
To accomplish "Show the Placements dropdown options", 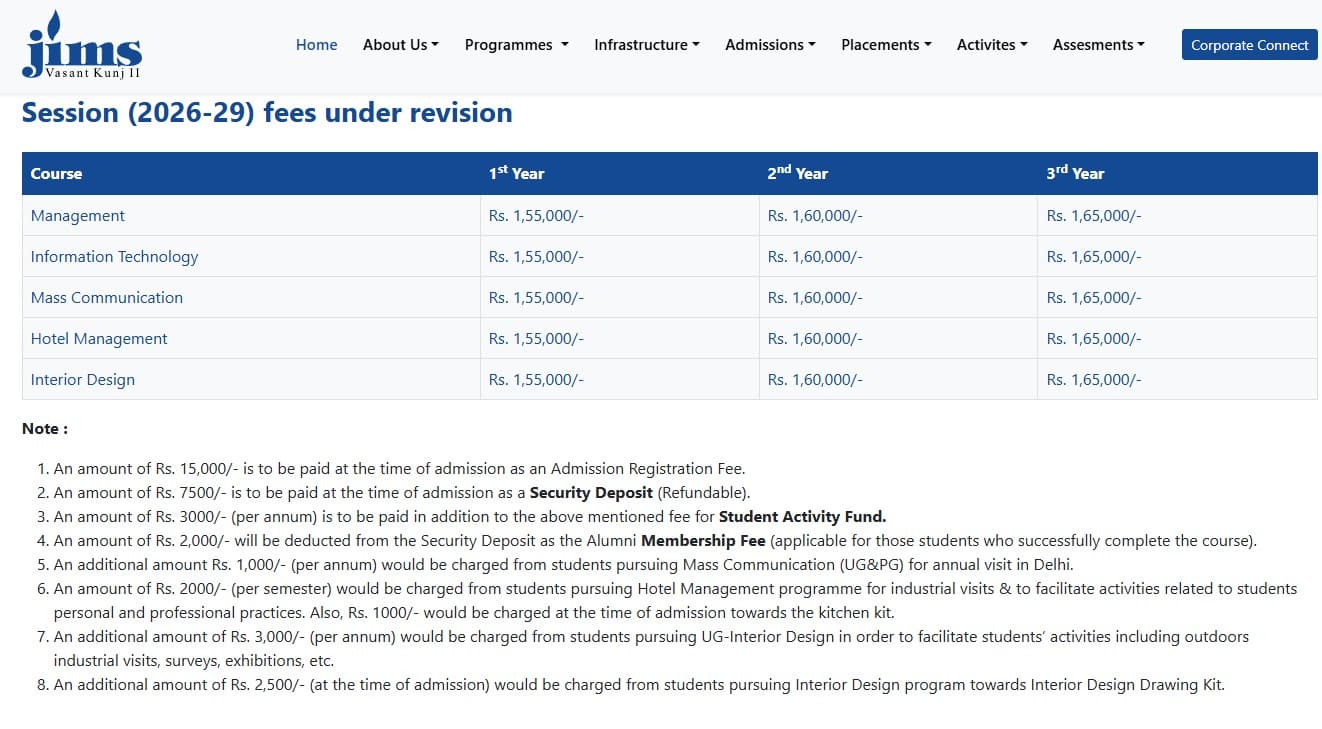I will coord(886,45).
